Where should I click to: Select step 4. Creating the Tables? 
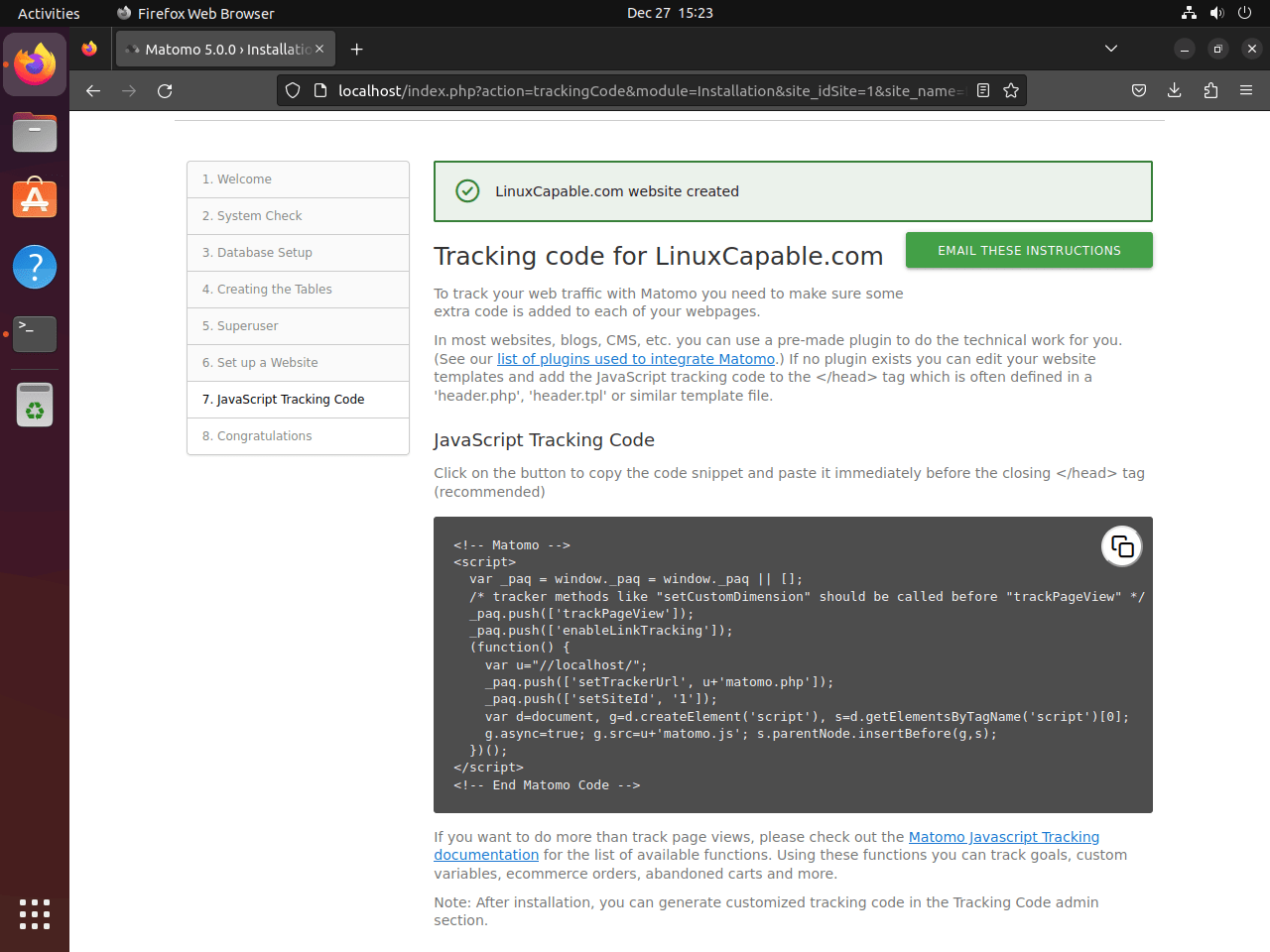click(298, 290)
